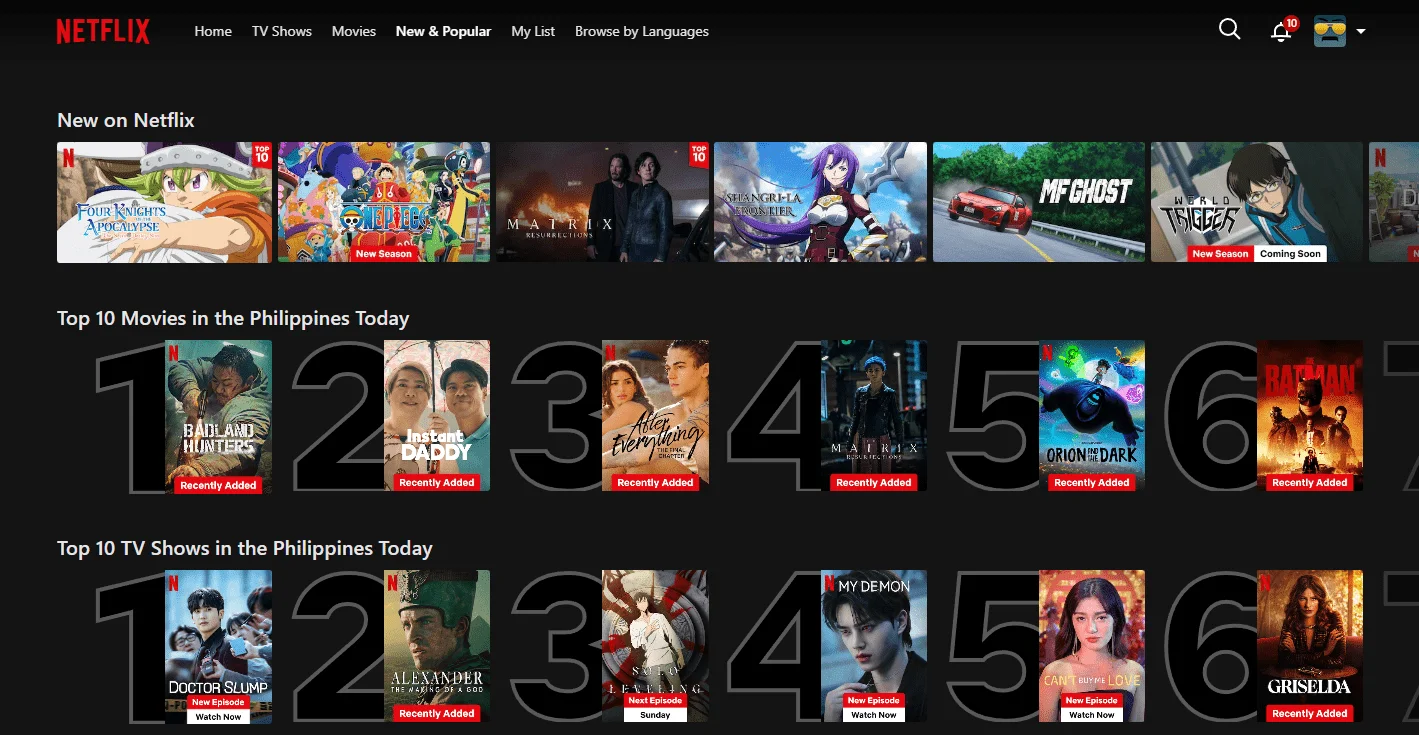The image size is (1419, 735).
Task: Click Recently Added badge on The Batman
Action: tap(1310, 482)
